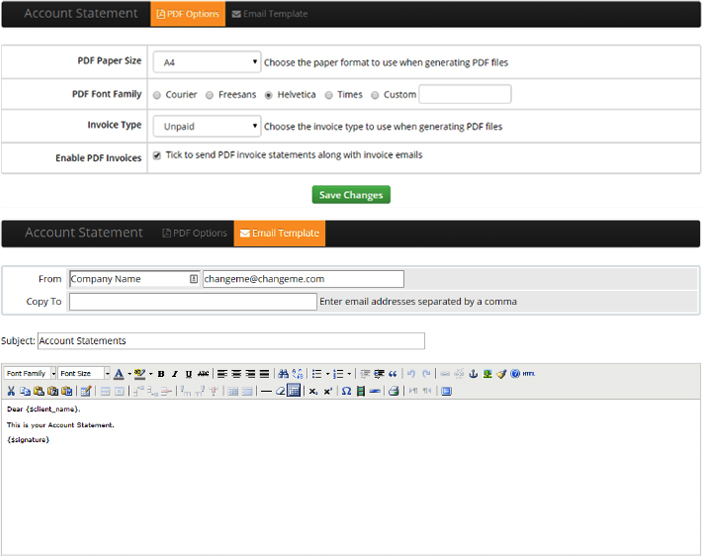
Task: Click the underline formatting icon
Action: click(188, 373)
